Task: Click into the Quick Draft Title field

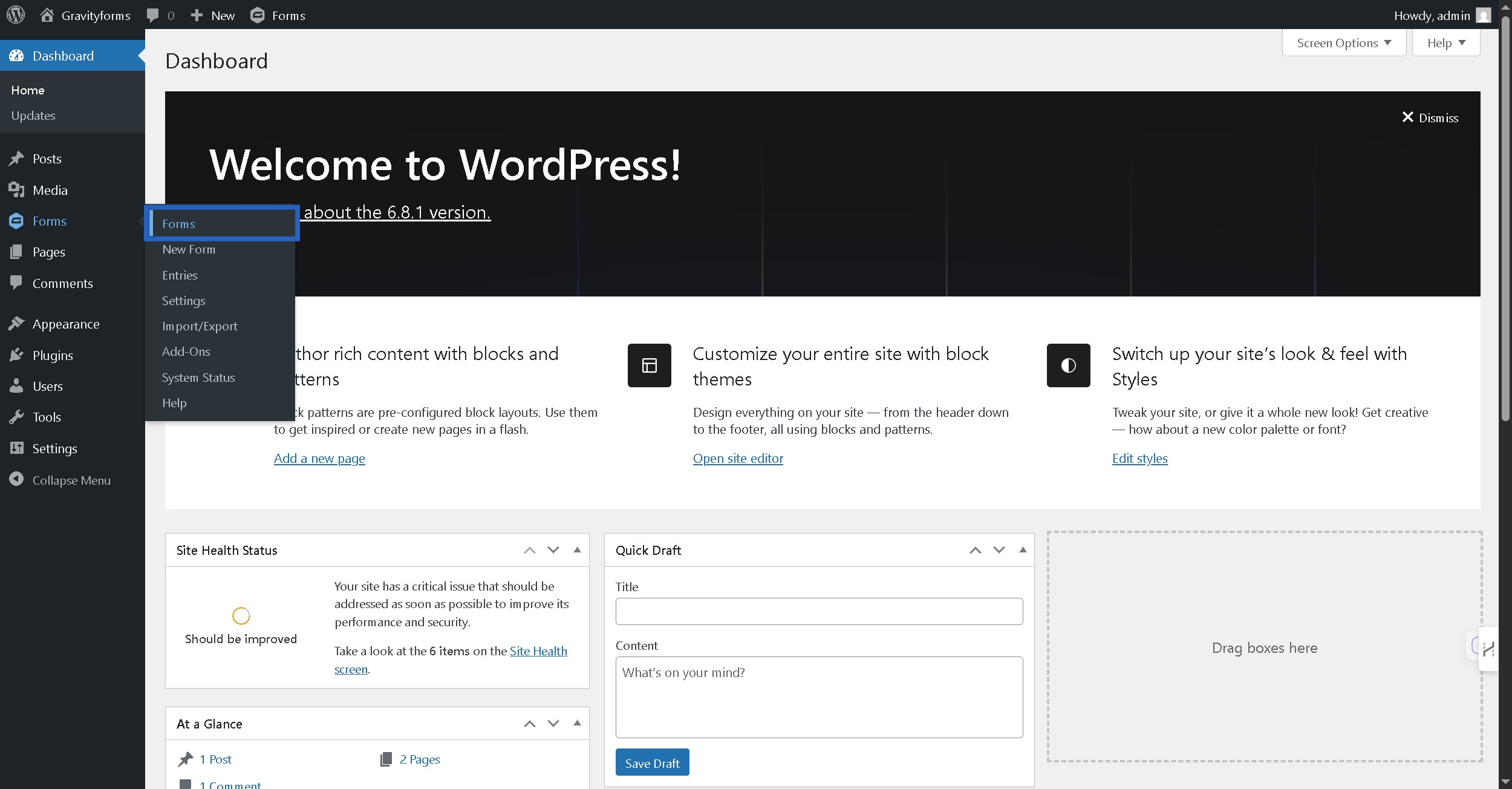Action: (819, 611)
